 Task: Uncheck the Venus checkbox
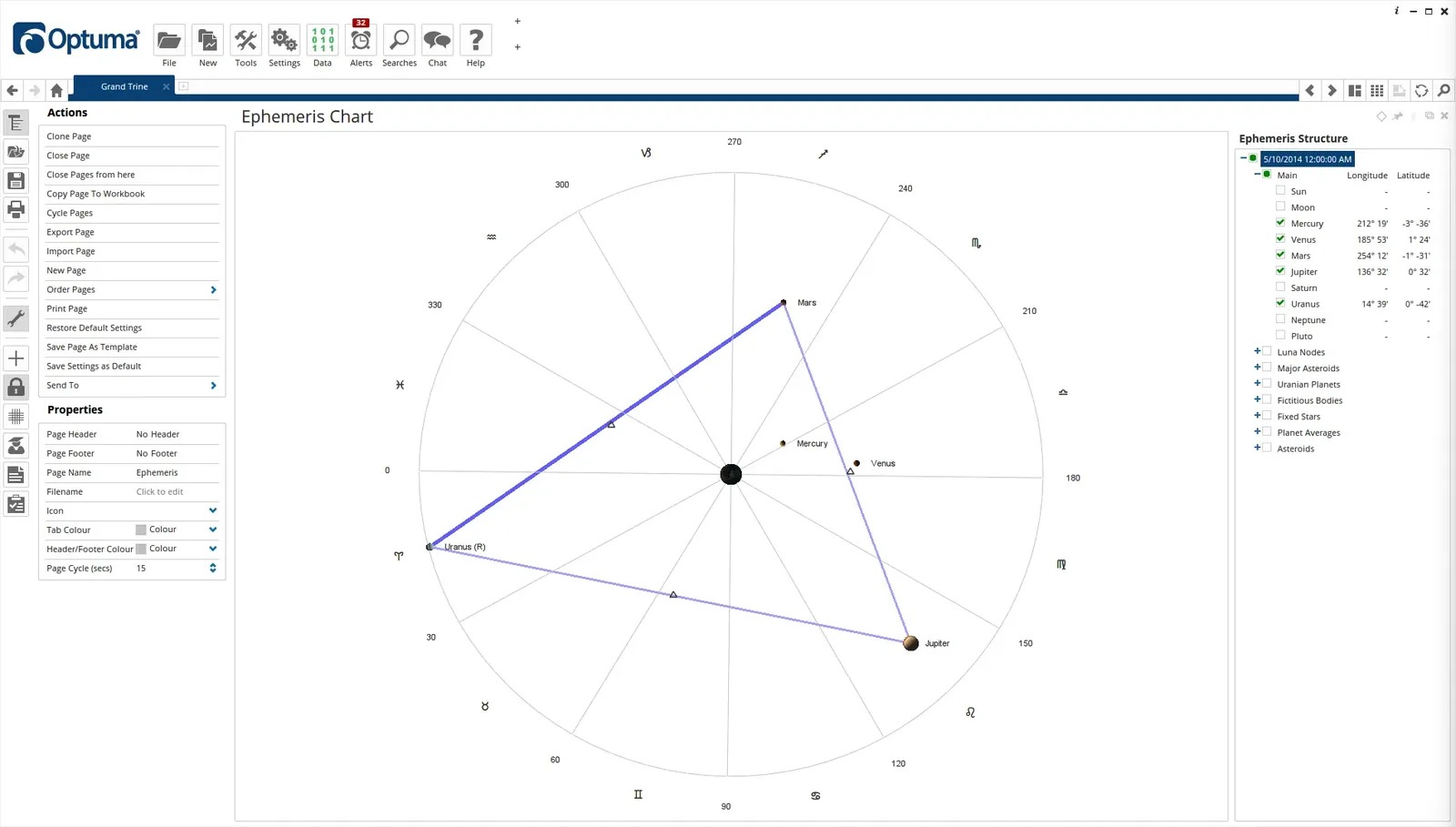(x=1280, y=238)
